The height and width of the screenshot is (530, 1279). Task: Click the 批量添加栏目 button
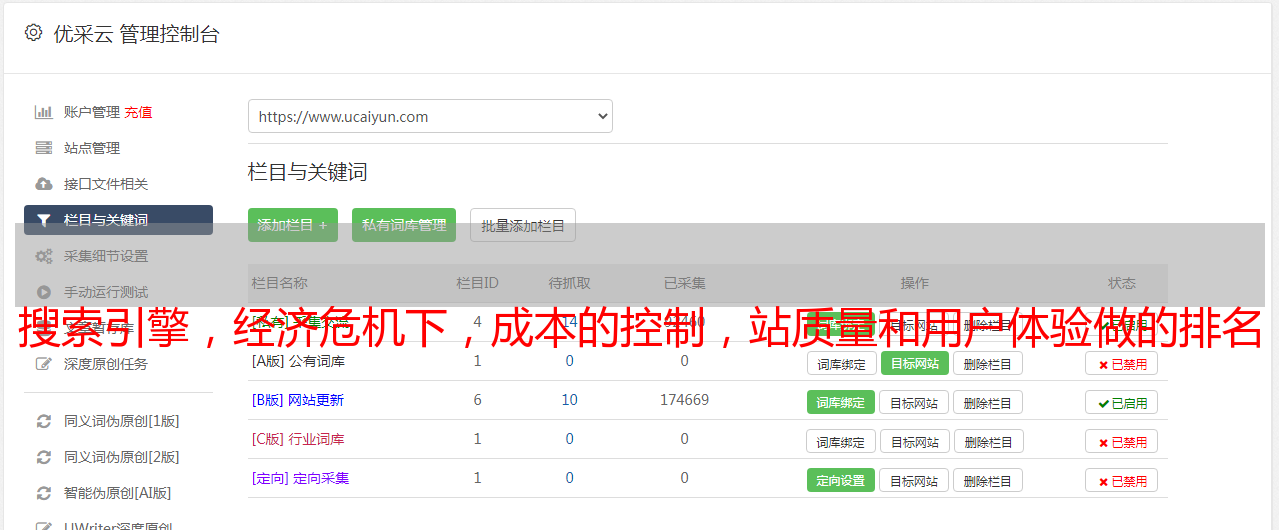[523, 225]
